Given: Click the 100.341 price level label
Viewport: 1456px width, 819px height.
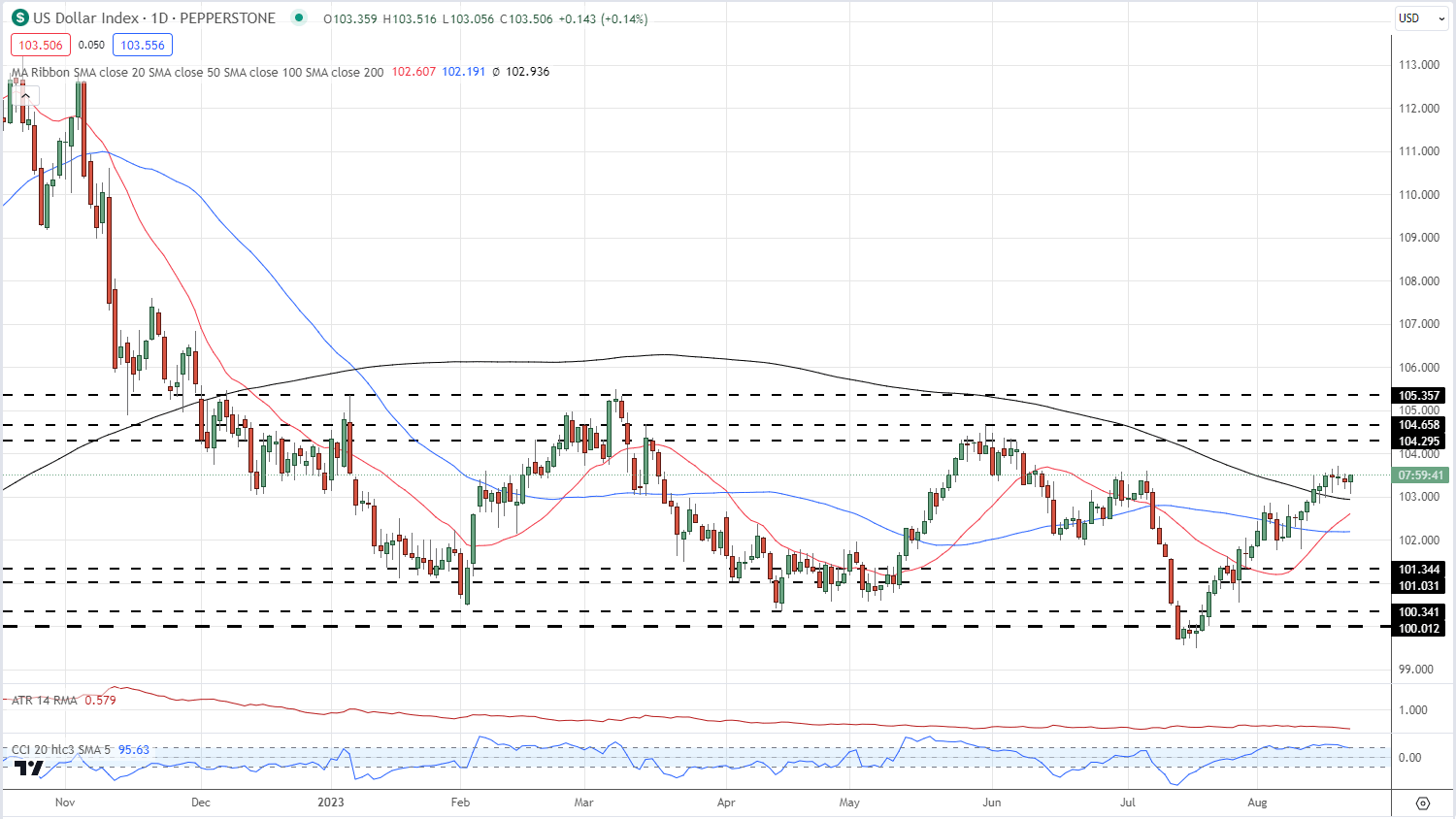Looking at the screenshot, I should click(1419, 612).
